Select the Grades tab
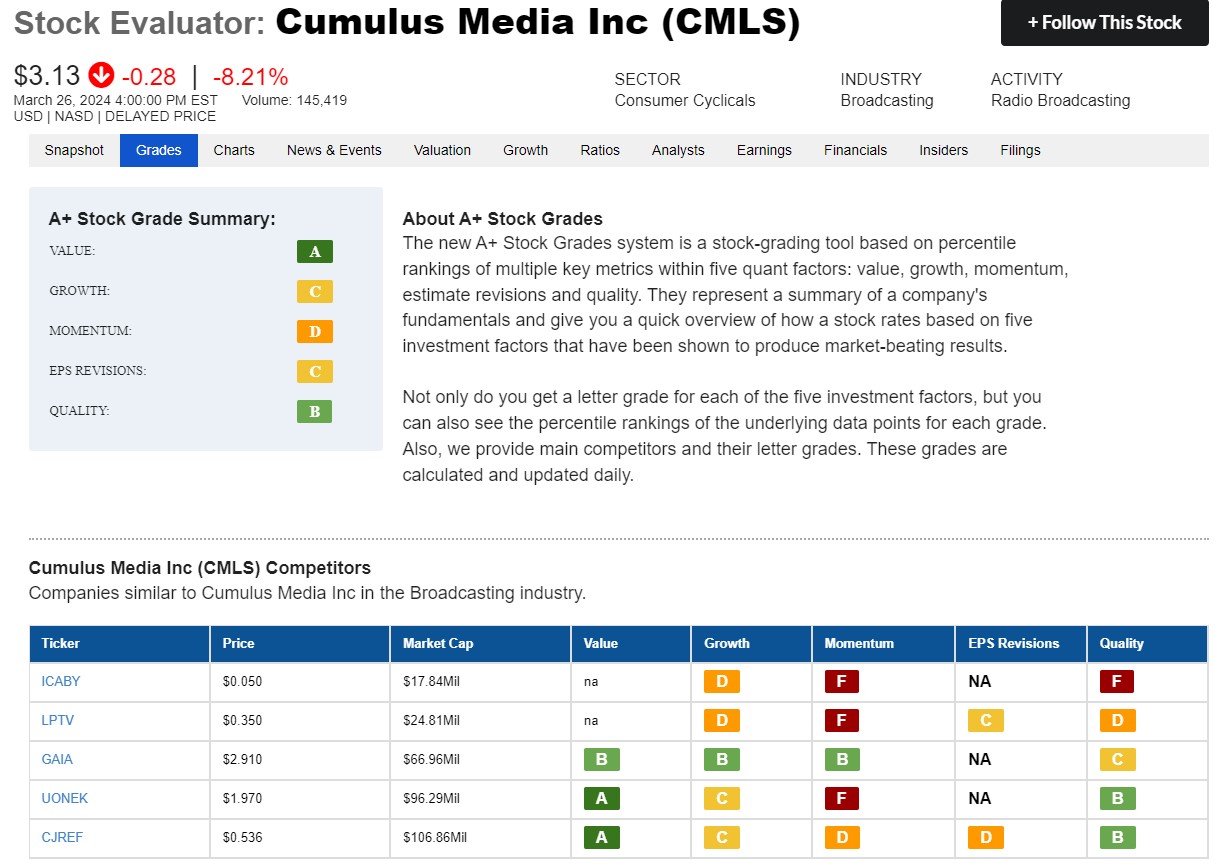The width and height of the screenshot is (1232, 863). click(159, 150)
